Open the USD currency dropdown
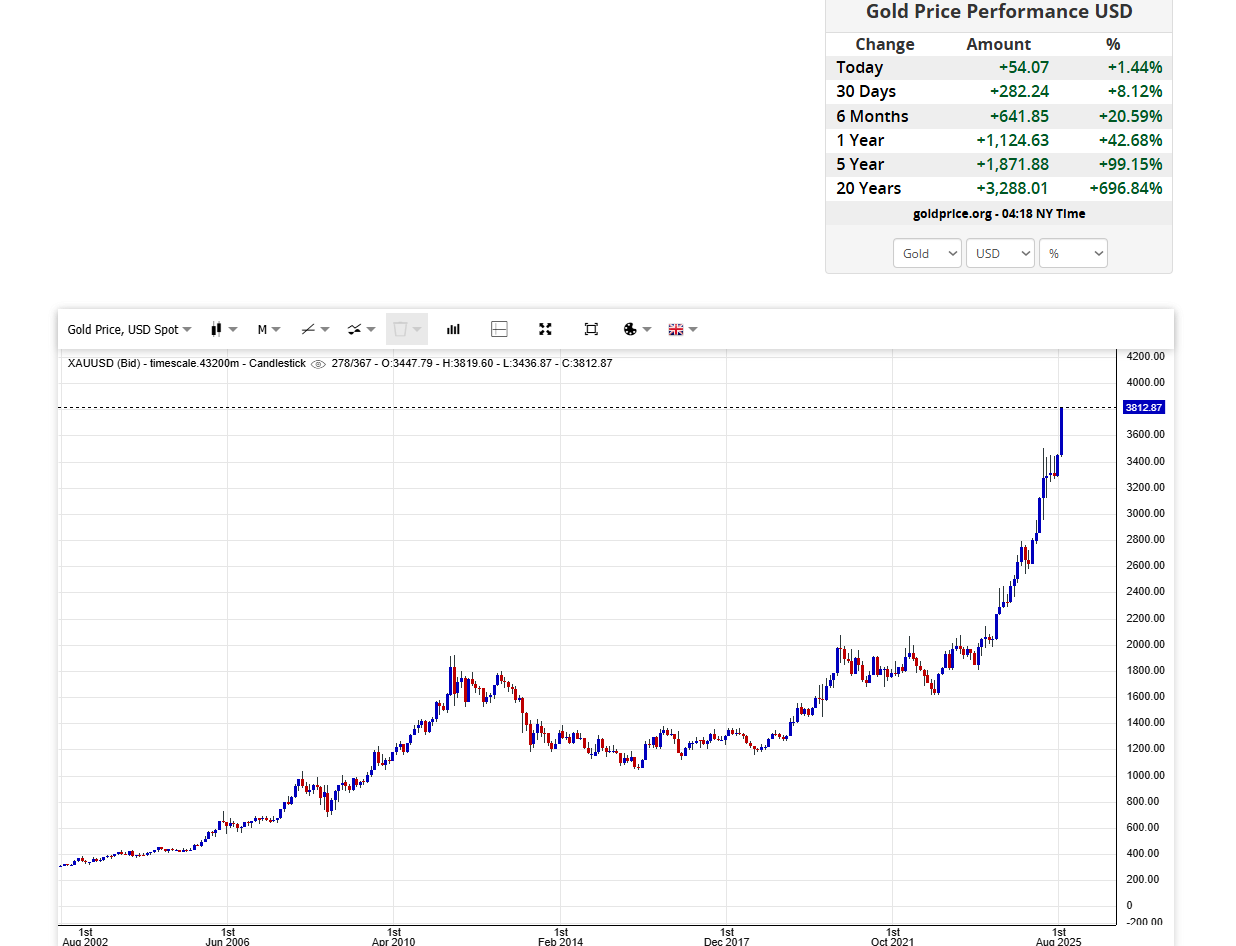The height and width of the screenshot is (946, 1236). pyautogui.click(x=1000, y=253)
